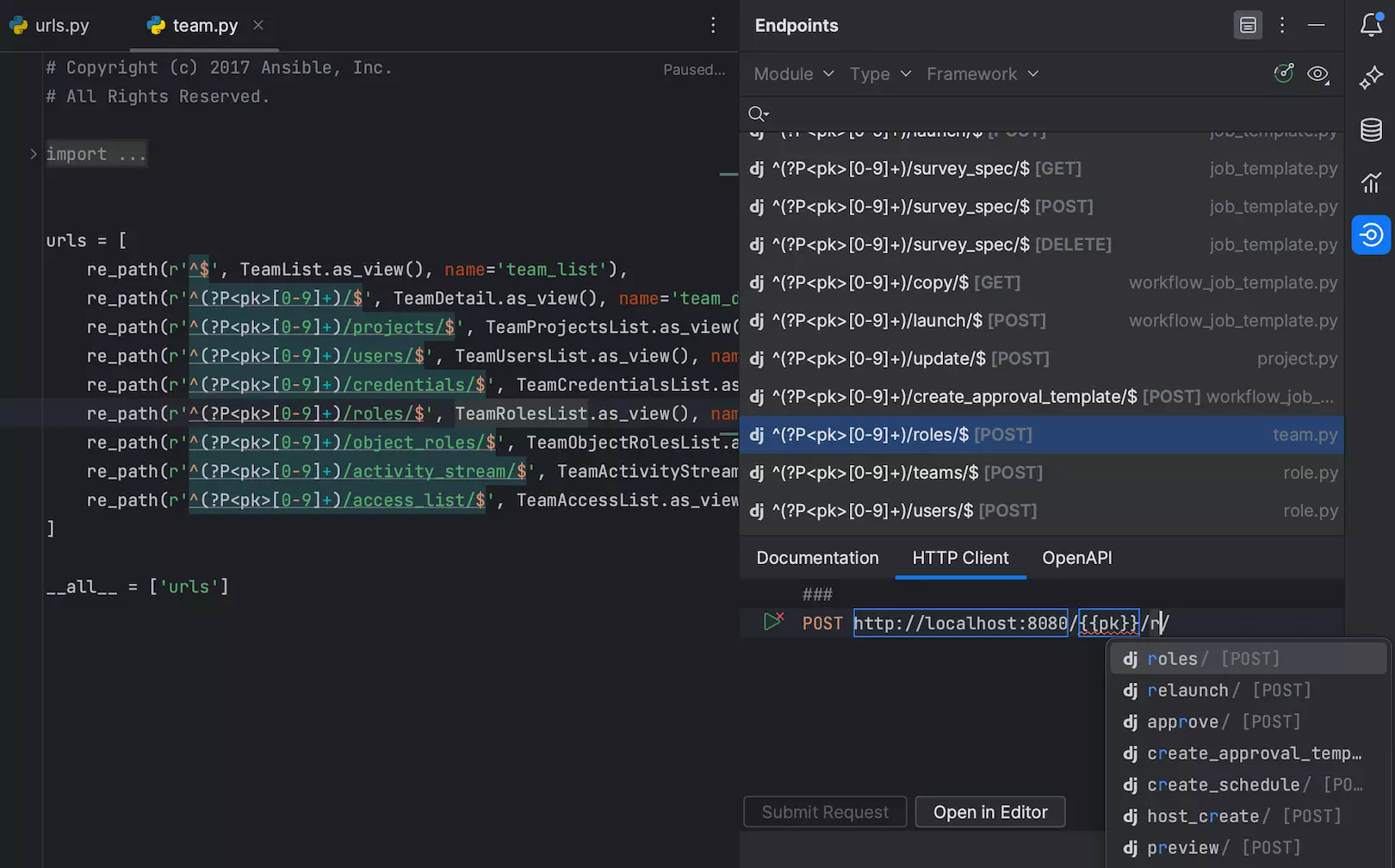This screenshot has height=868, width=1395.
Task: Switch to the OpenAPI tab
Action: tap(1076, 558)
